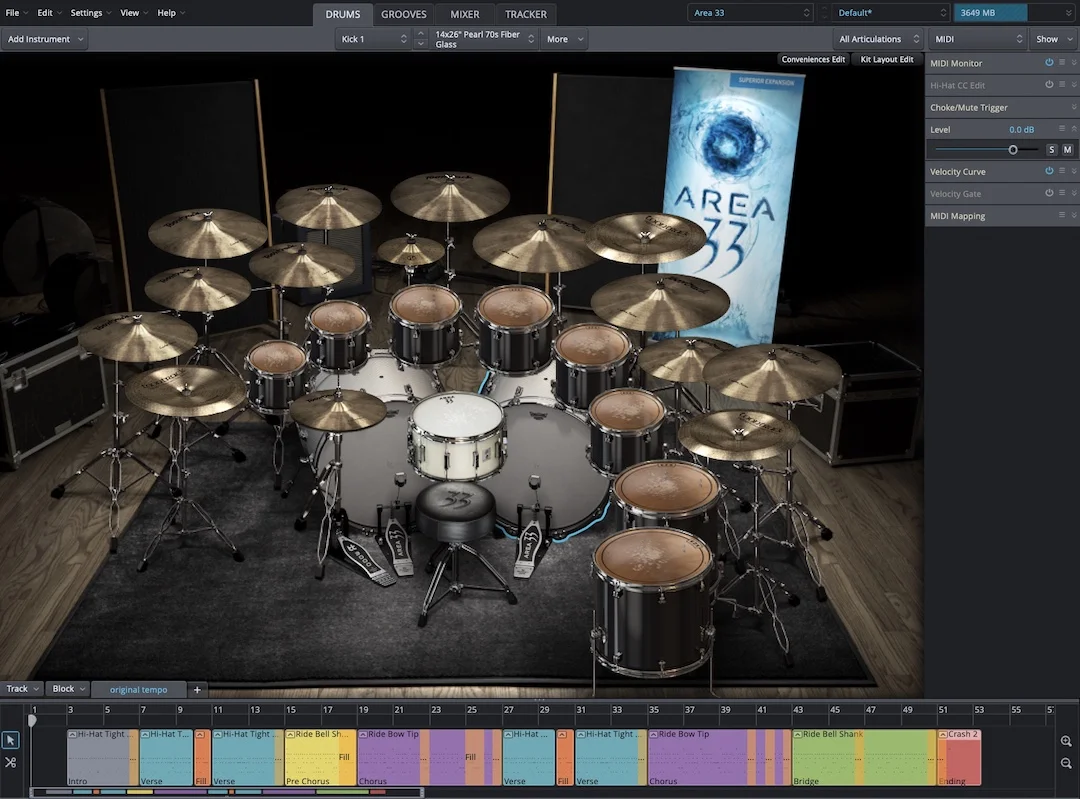
Task: Collapse the Crash 2 Ending block header
Action: tap(943, 734)
